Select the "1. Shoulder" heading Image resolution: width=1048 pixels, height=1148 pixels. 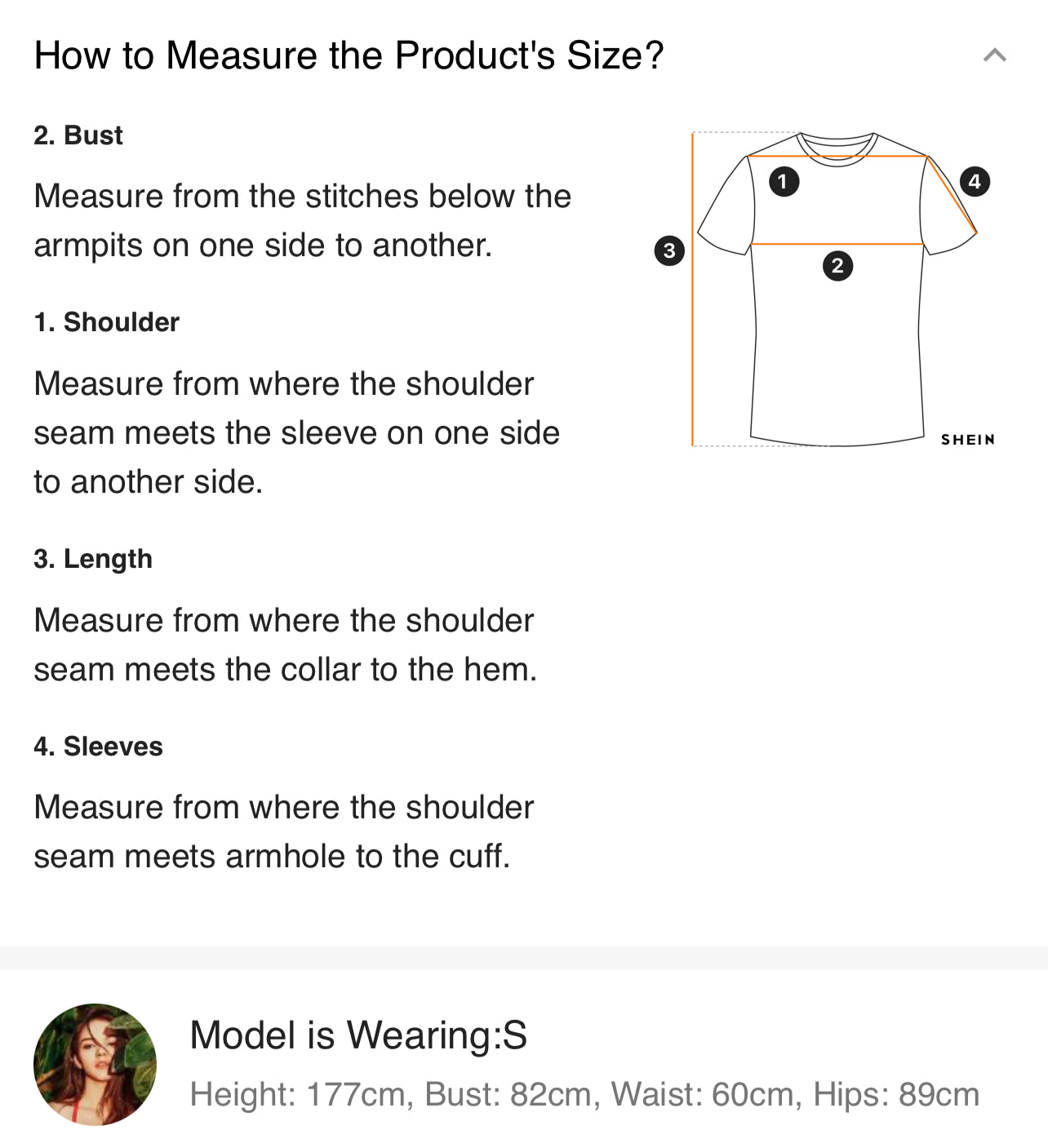[106, 322]
